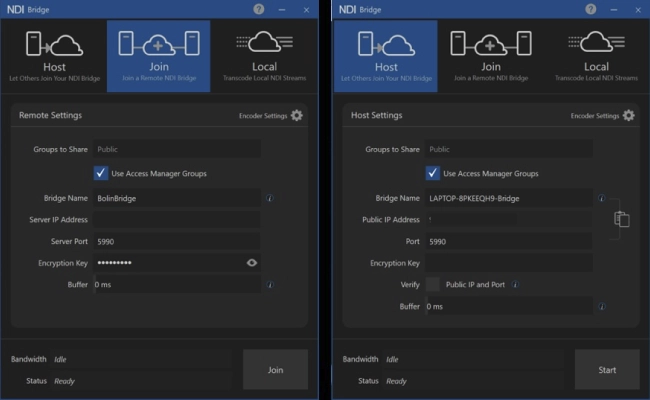Click the Server IP Address field

pyautogui.click(x=176, y=220)
